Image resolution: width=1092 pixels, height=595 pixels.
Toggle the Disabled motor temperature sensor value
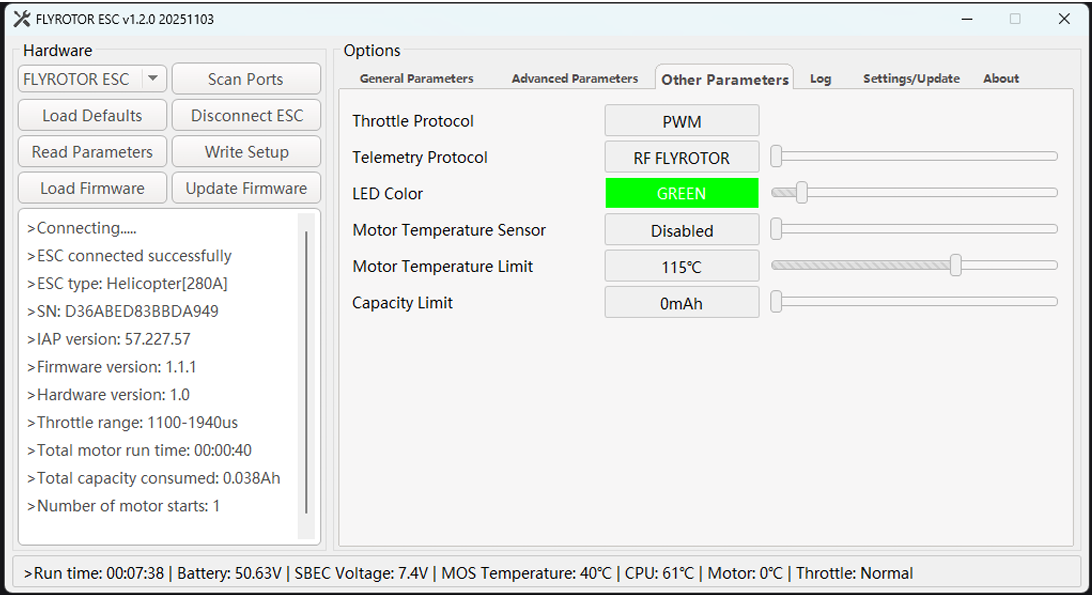[x=681, y=230]
